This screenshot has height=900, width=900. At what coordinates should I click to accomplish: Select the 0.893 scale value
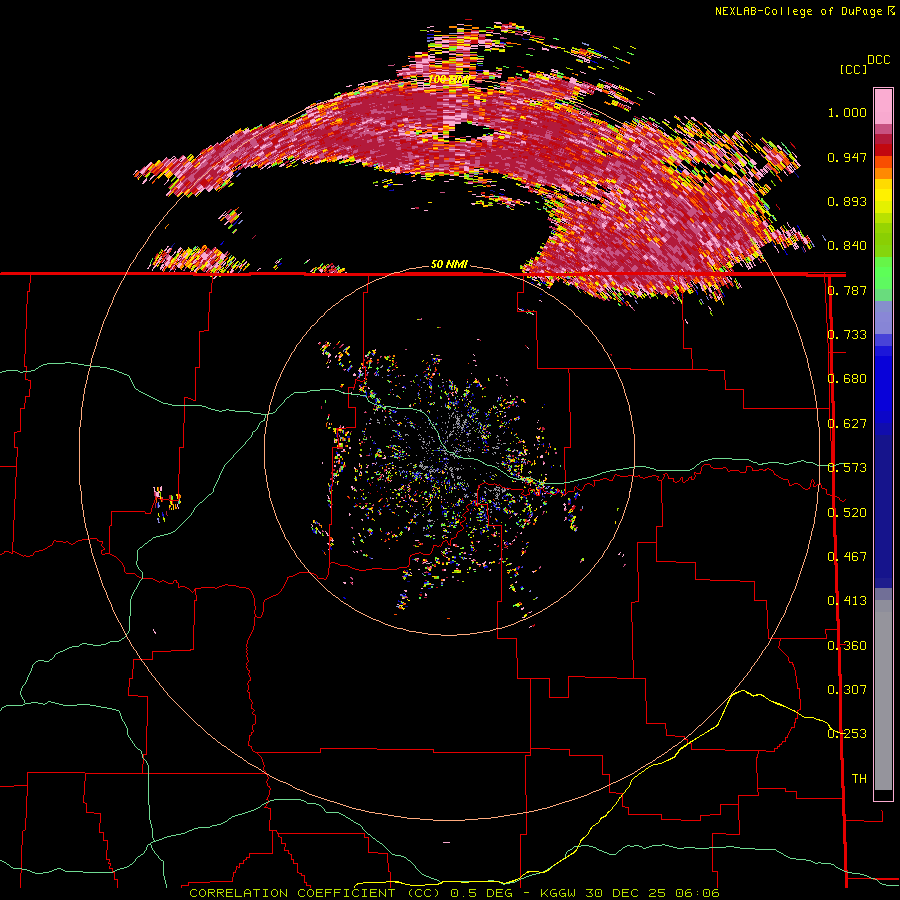pos(847,201)
